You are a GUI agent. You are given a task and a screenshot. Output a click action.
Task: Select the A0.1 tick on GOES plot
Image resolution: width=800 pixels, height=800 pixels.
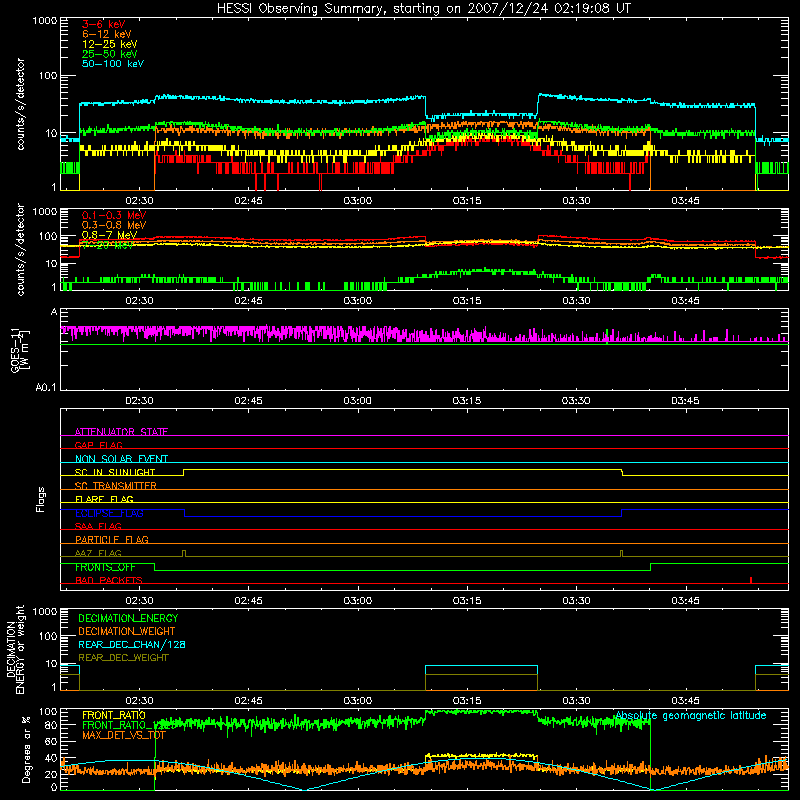click(x=46, y=388)
